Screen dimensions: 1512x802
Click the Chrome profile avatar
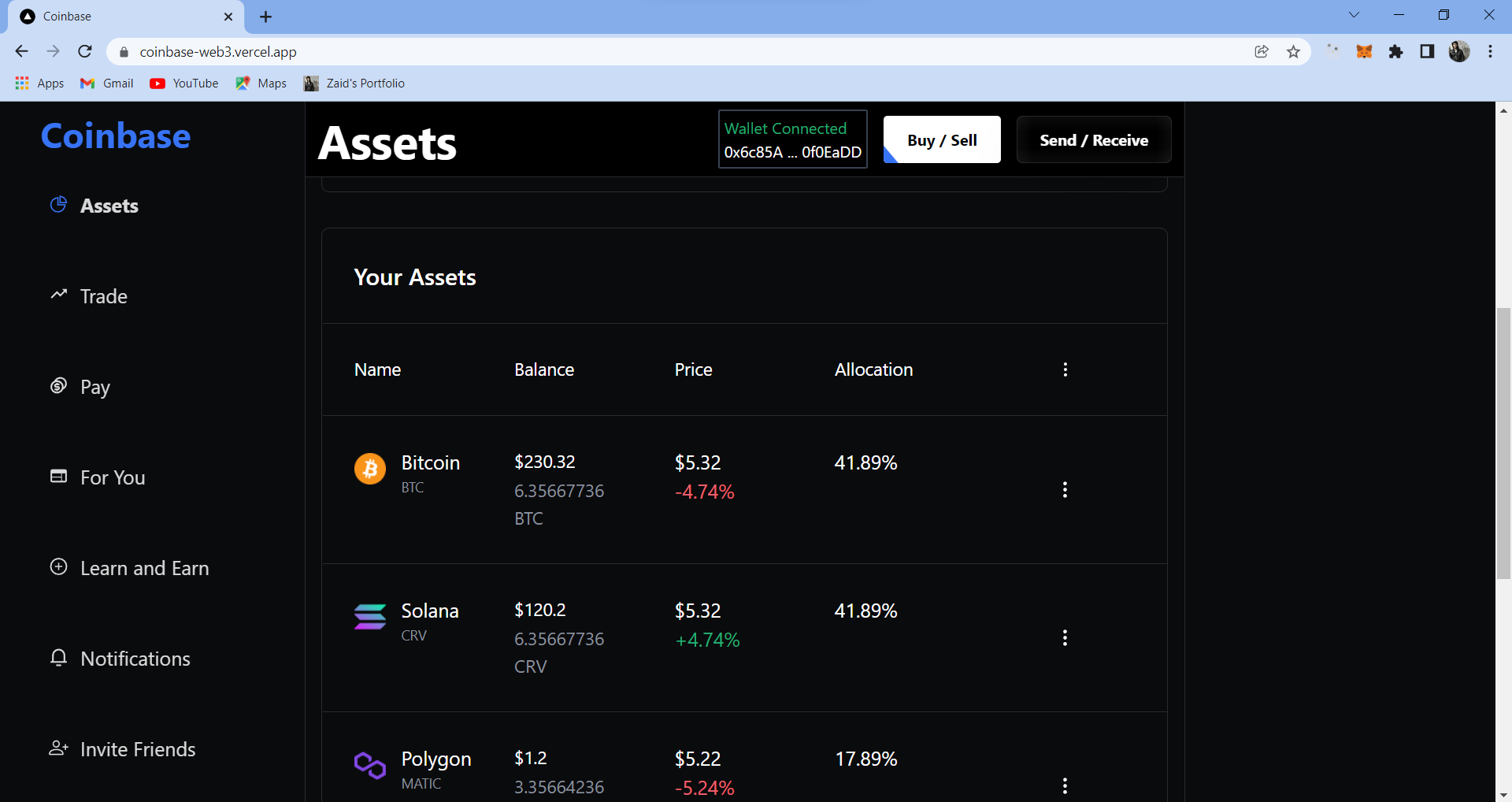point(1459,52)
